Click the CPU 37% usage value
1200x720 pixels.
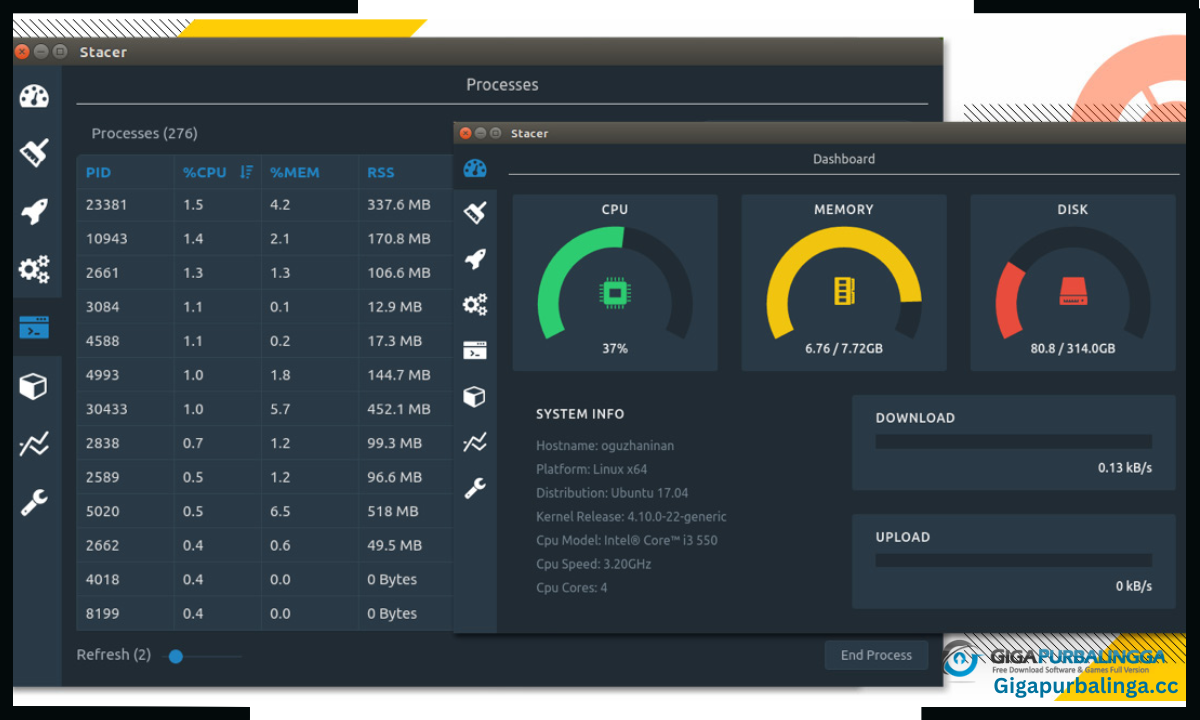click(614, 349)
